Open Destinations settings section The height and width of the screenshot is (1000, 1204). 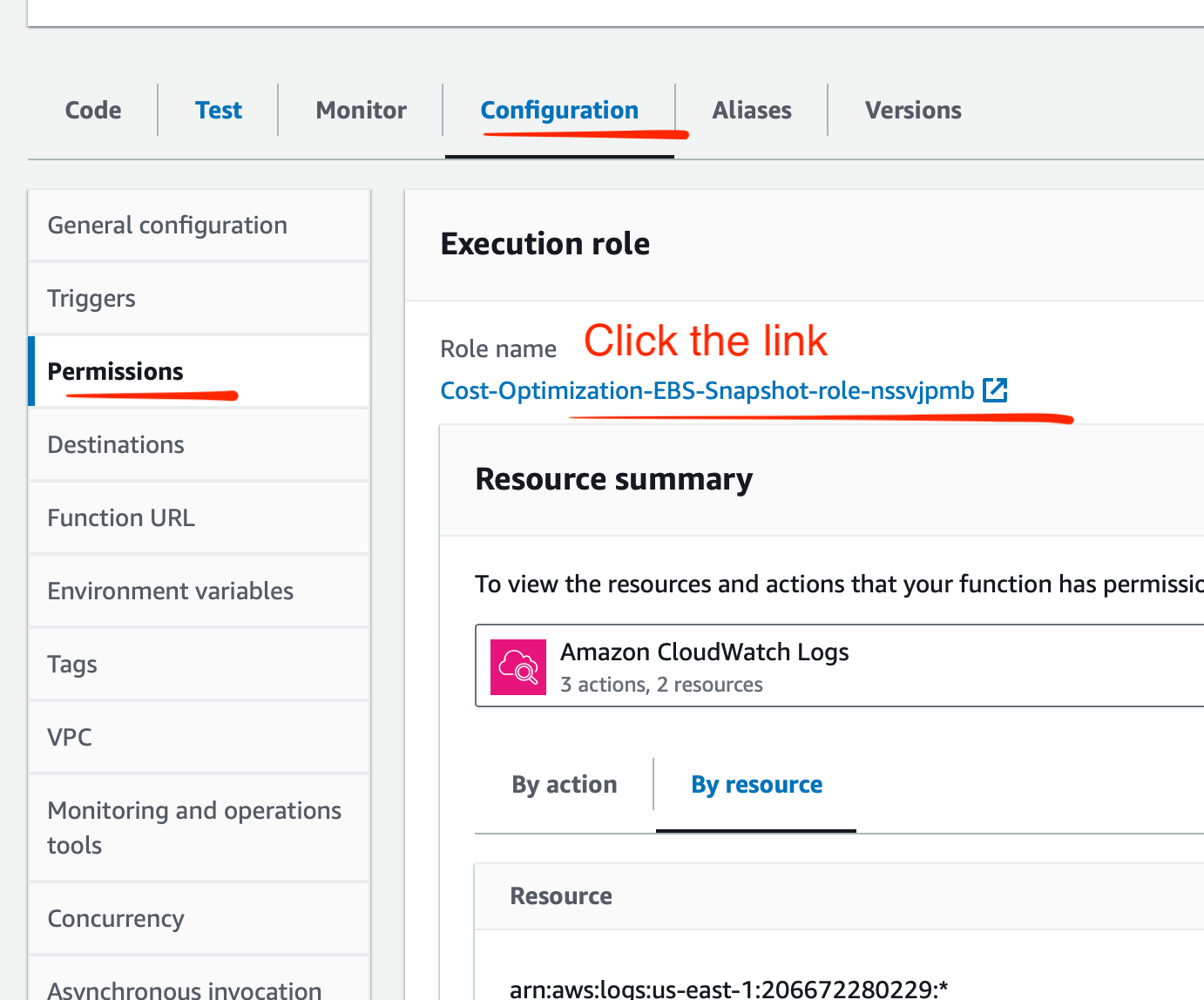click(x=116, y=445)
